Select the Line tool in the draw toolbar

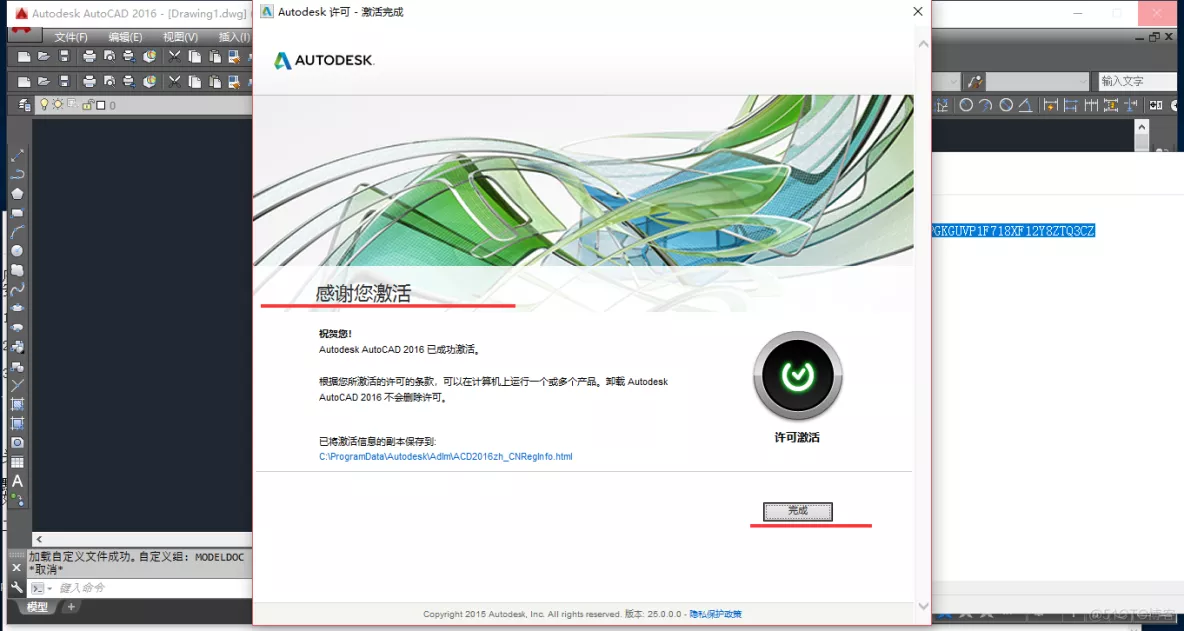(17, 155)
